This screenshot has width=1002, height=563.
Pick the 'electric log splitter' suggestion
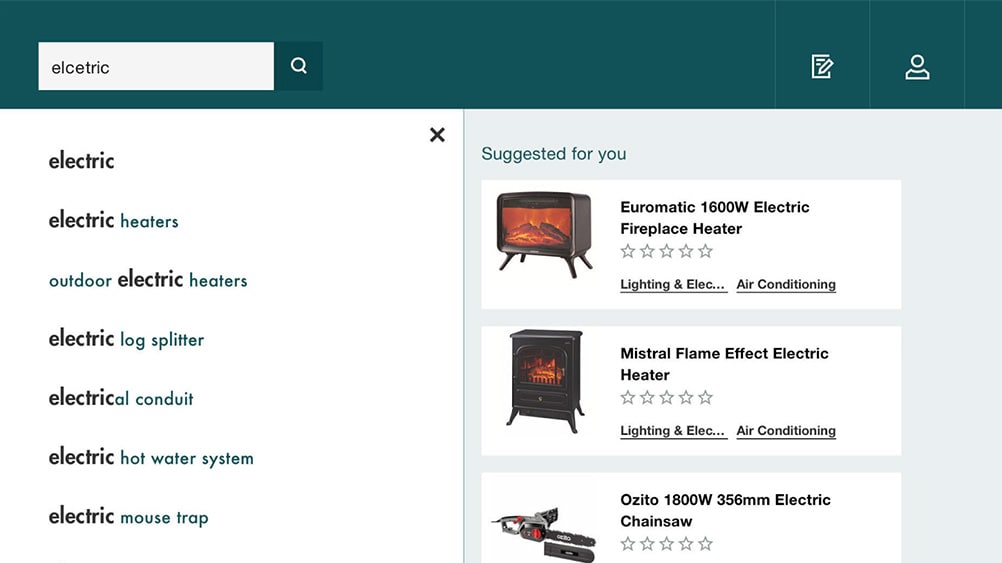(x=127, y=339)
